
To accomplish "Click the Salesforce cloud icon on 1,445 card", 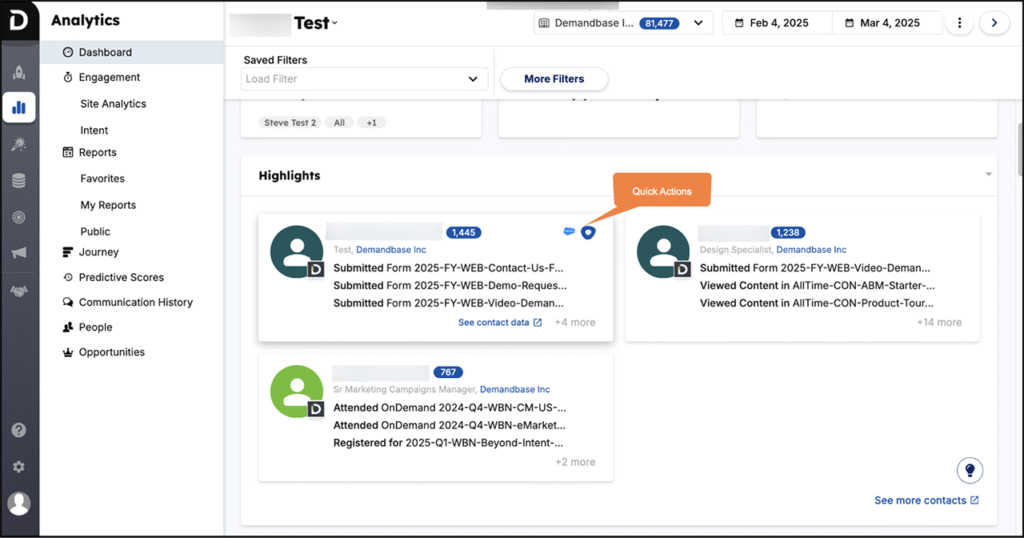I will (x=569, y=231).
